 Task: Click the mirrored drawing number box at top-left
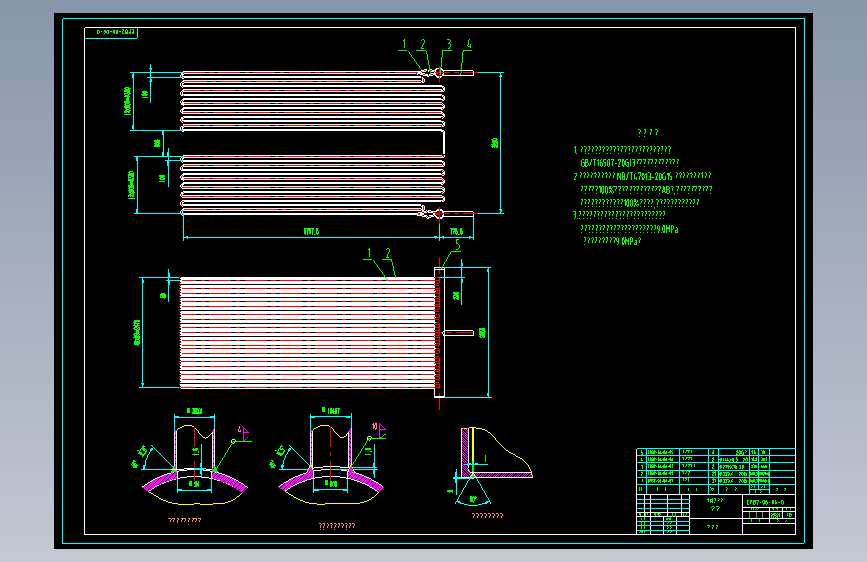pos(111,33)
